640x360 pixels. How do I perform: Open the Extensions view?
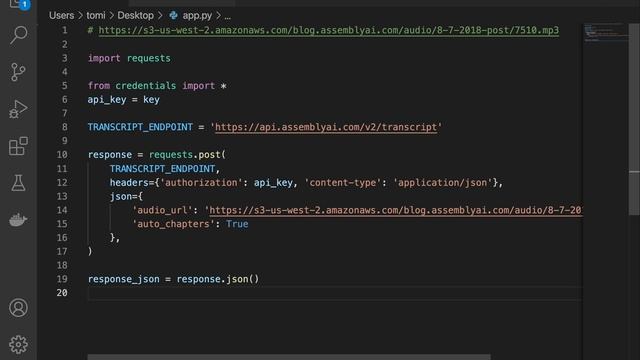pyautogui.click(x=18, y=146)
